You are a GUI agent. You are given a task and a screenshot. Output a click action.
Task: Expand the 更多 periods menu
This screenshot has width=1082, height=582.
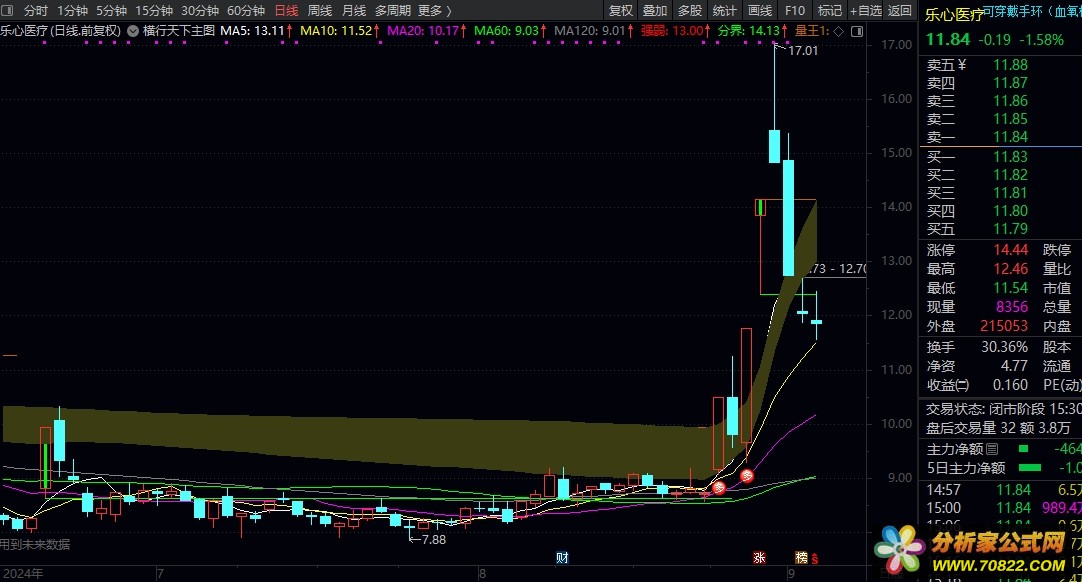pos(435,10)
